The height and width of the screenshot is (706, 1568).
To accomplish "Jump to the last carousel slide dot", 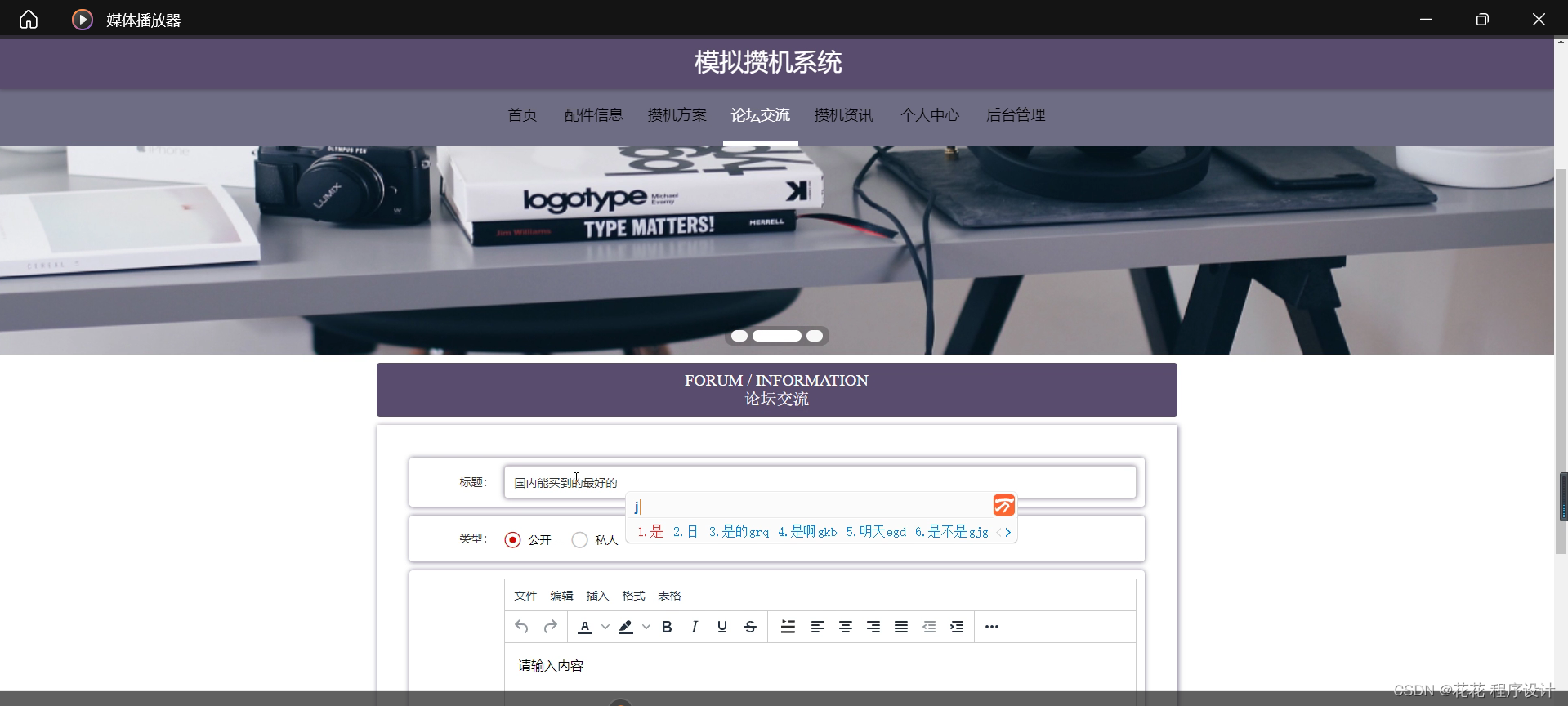I will pyautogui.click(x=815, y=336).
